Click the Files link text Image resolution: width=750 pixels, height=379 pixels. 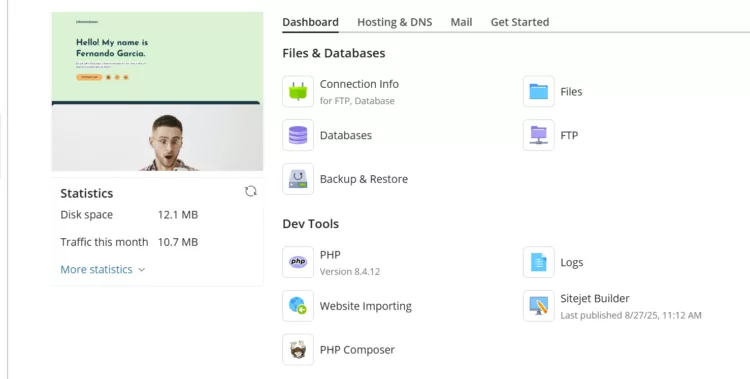click(571, 91)
